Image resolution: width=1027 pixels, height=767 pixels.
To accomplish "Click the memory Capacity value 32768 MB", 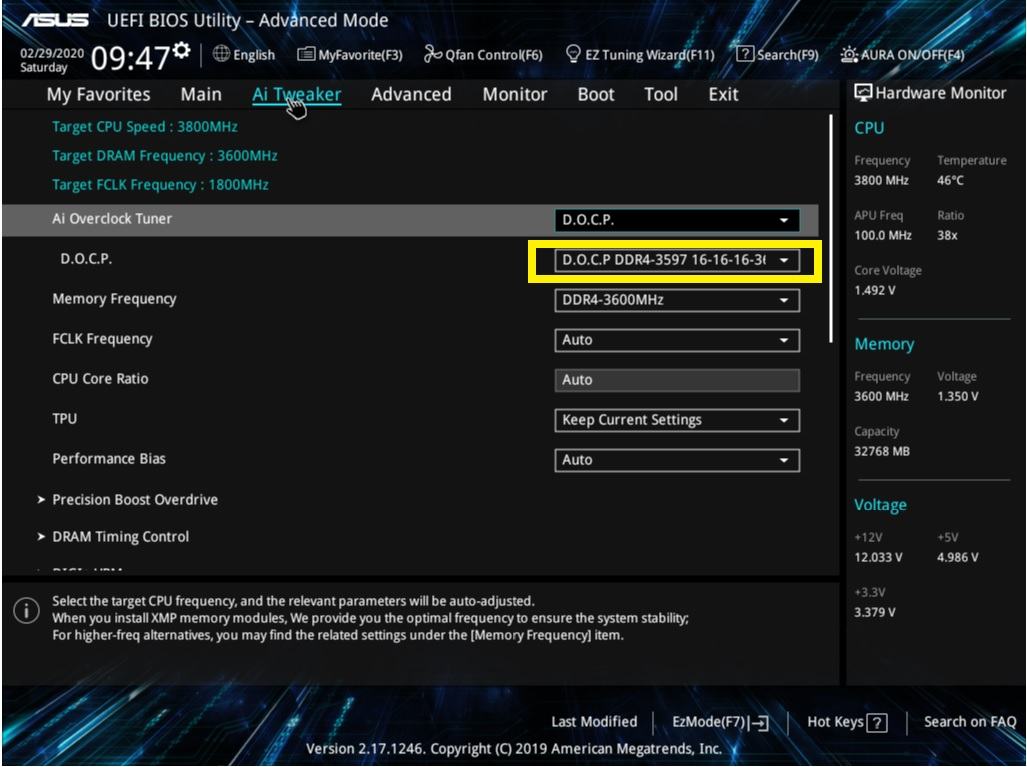I will click(x=882, y=451).
